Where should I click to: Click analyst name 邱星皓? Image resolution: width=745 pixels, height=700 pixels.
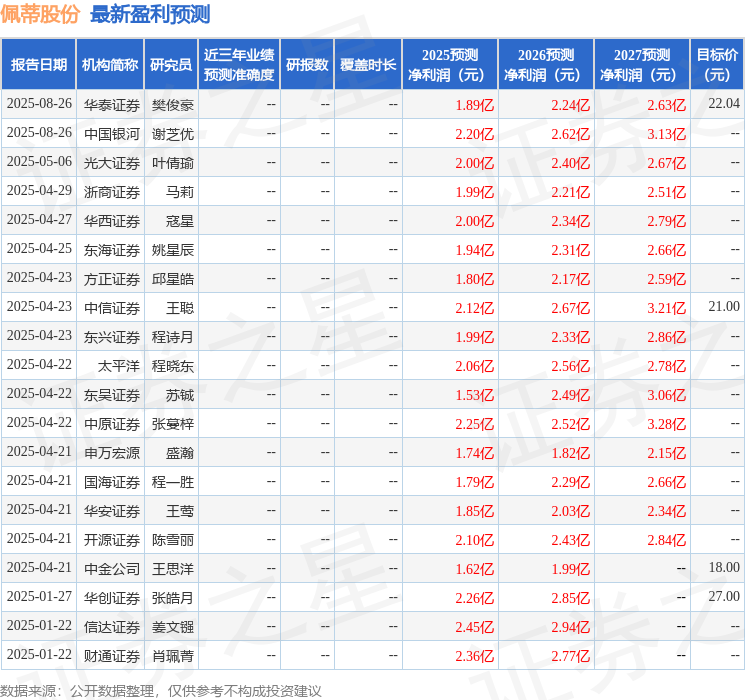[x=173, y=279]
